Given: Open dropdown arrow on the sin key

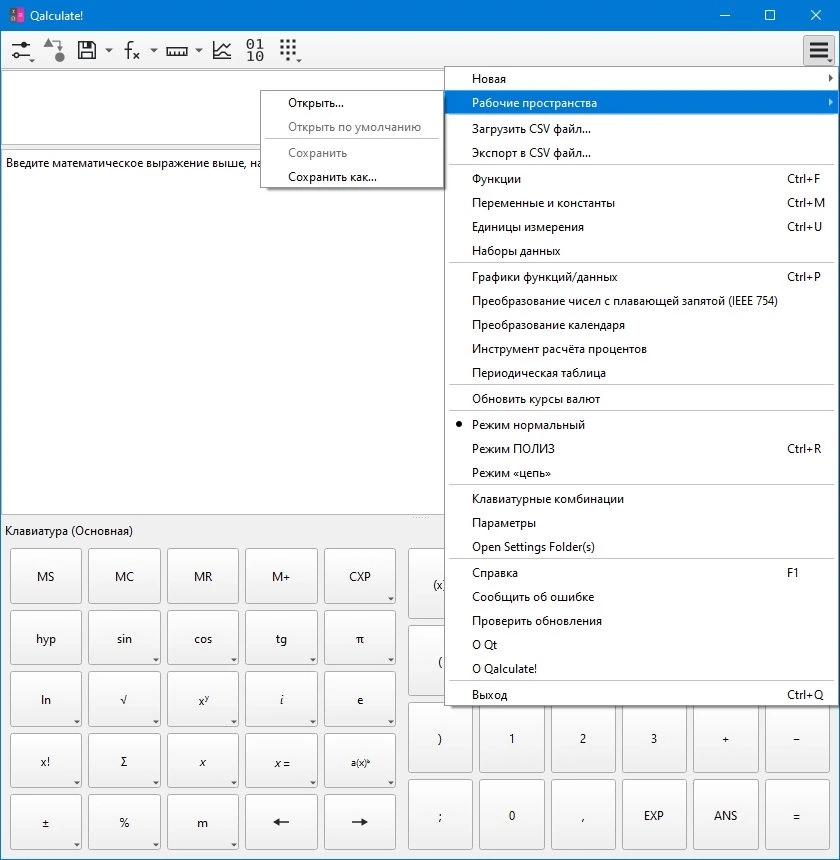Looking at the screenshot, I should [x=156, y=660].
